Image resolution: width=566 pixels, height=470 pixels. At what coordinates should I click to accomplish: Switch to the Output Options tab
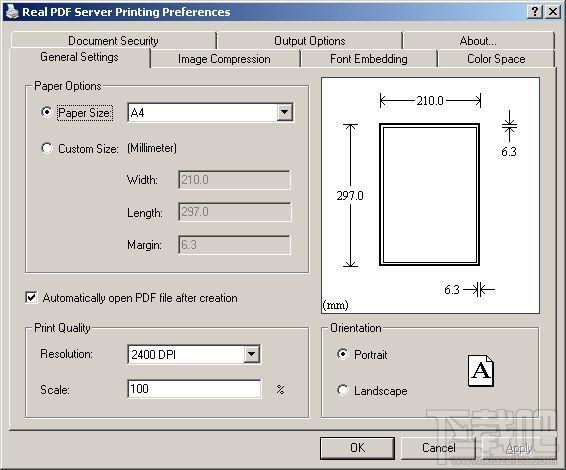pyautogui.click(x=310, y=40)
